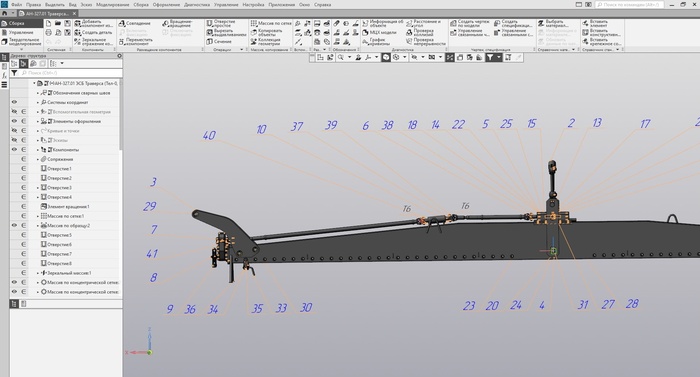700x377 pixels.
Task: Click the command search field
Action: click(x=629, y=4)
